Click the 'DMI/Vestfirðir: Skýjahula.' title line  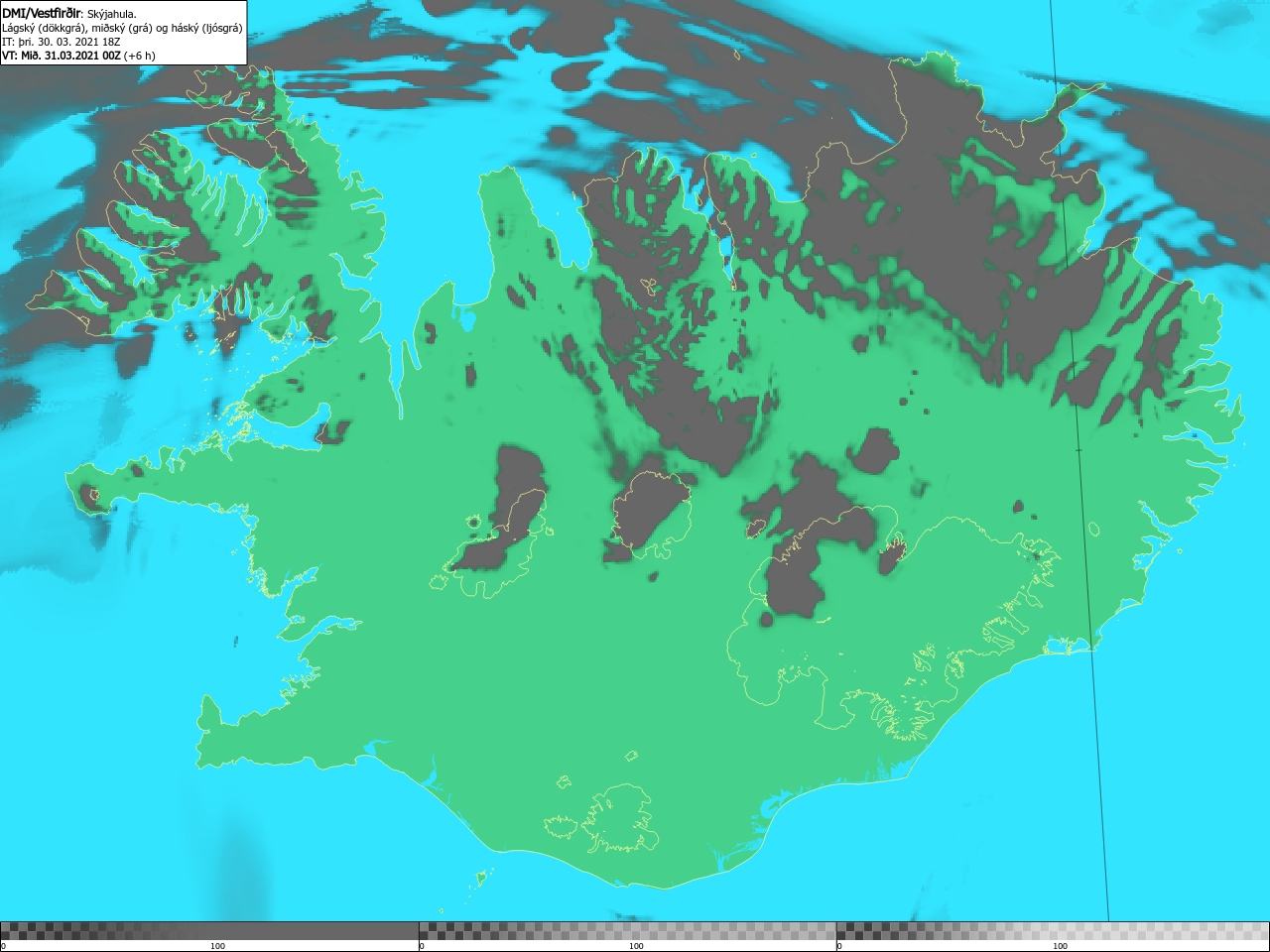(69, 14)
